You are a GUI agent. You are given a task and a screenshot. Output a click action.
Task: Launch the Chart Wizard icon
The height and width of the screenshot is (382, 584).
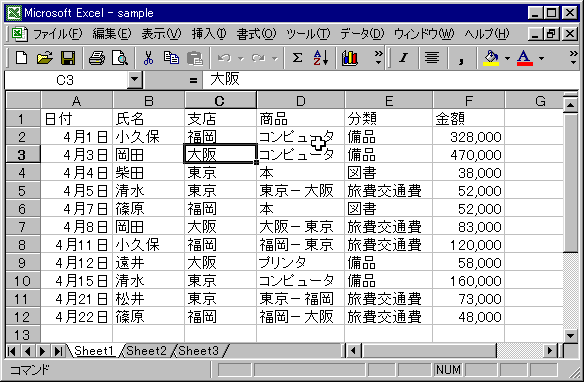(x=350, y=58)
